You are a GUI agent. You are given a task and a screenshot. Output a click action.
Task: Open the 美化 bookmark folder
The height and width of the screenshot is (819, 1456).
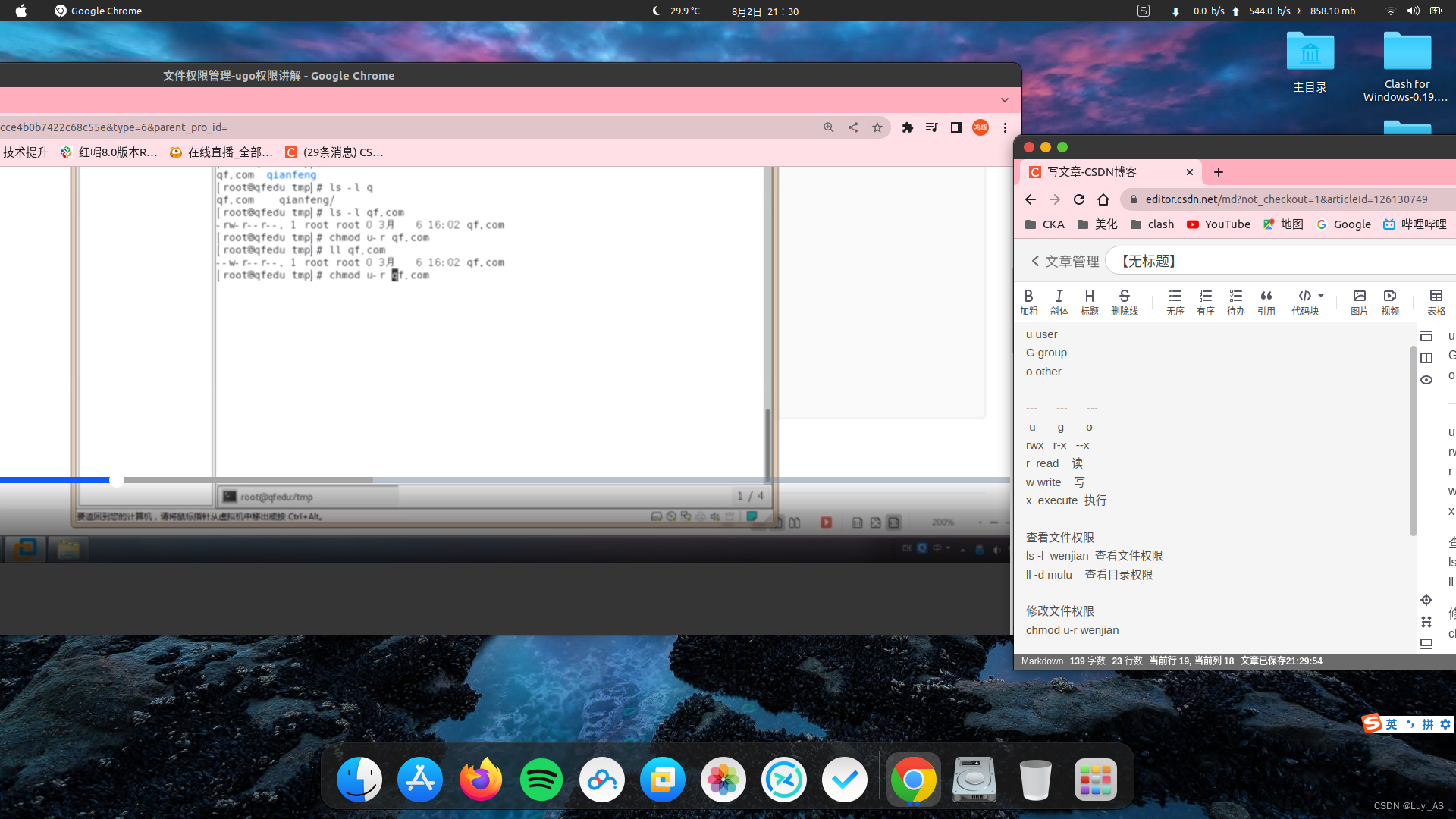pyautogui.click(x=1097, y=224)
